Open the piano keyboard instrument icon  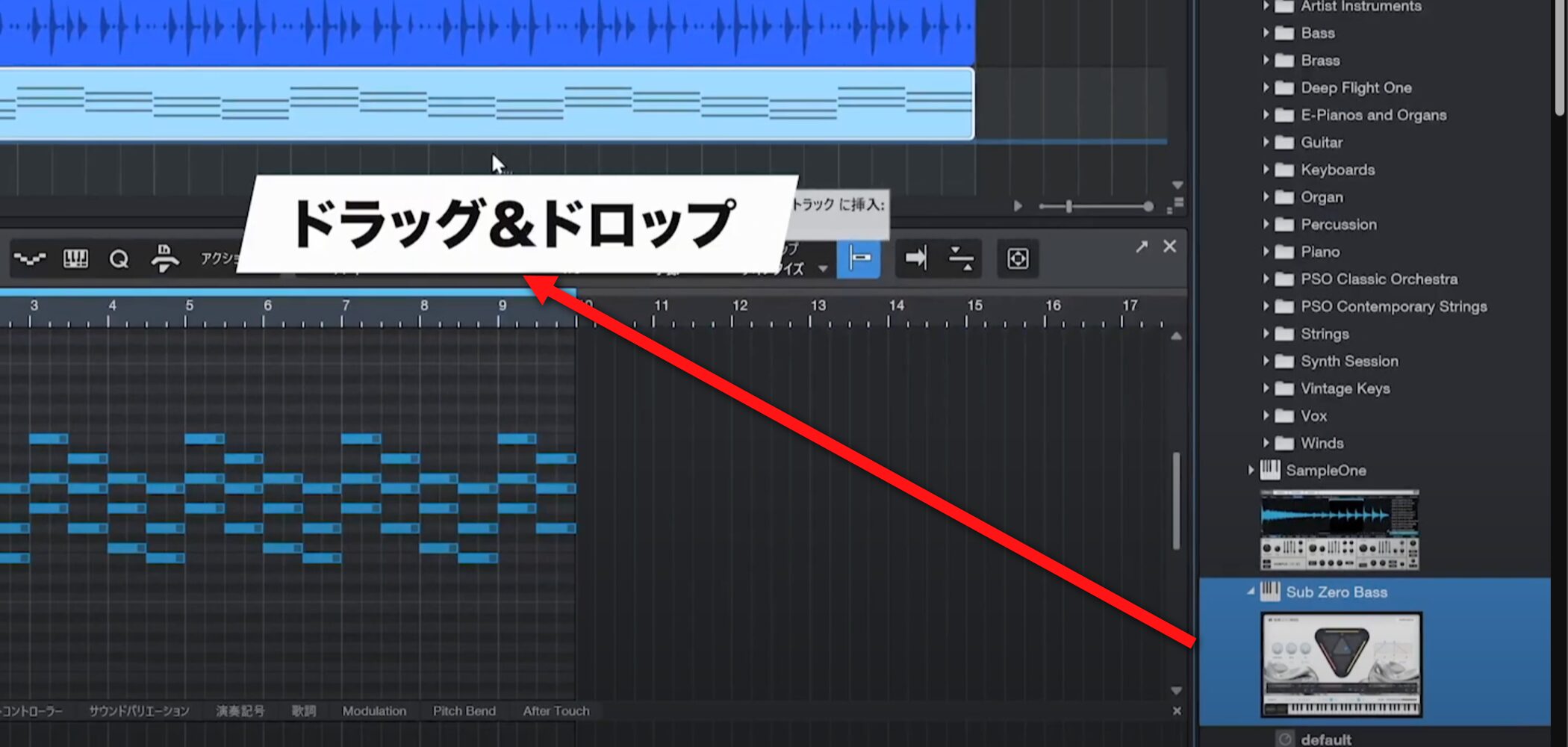tap(75, 259)
